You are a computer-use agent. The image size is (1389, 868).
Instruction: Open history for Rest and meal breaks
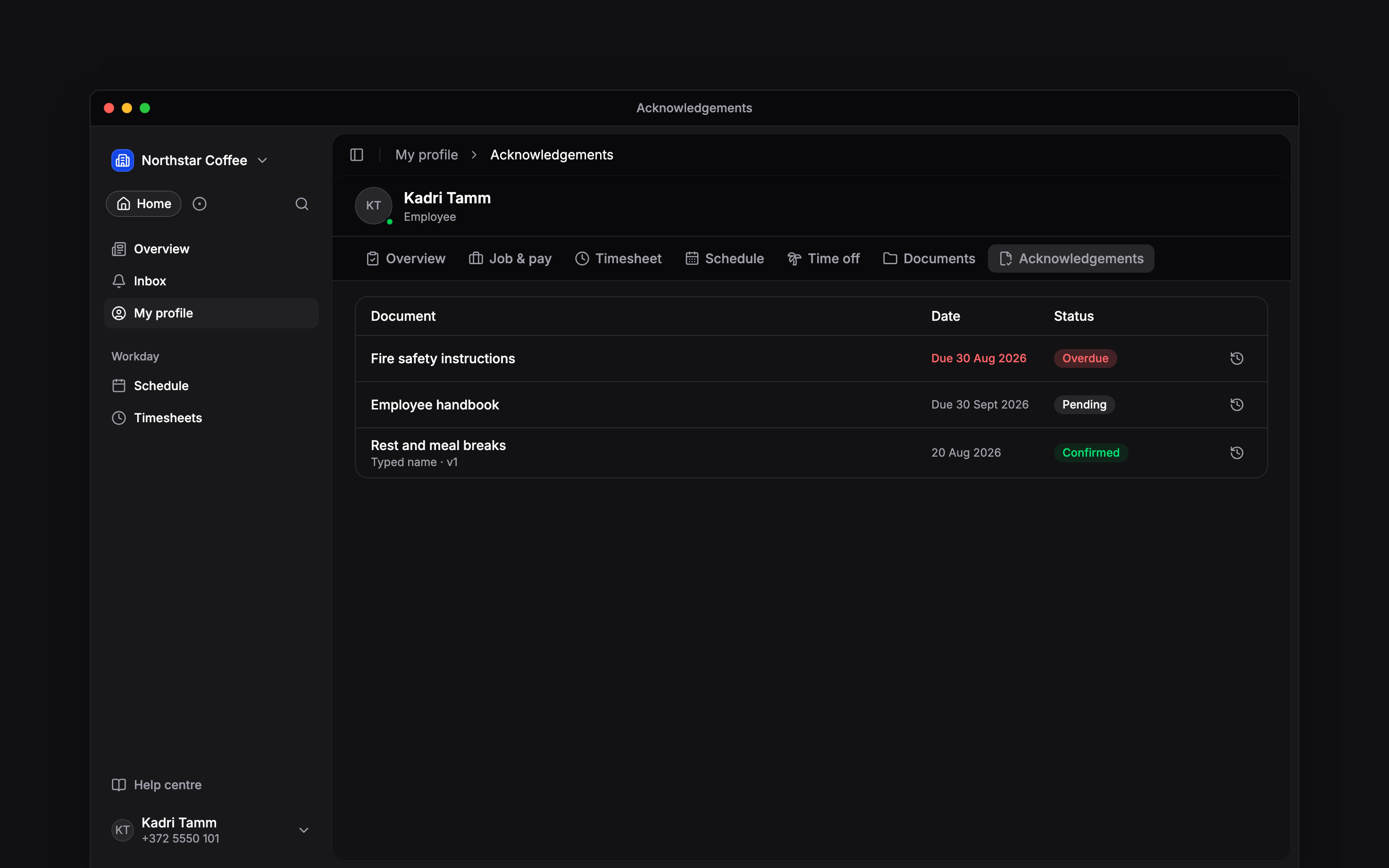pyautogui.click(x=1237, y=453)
